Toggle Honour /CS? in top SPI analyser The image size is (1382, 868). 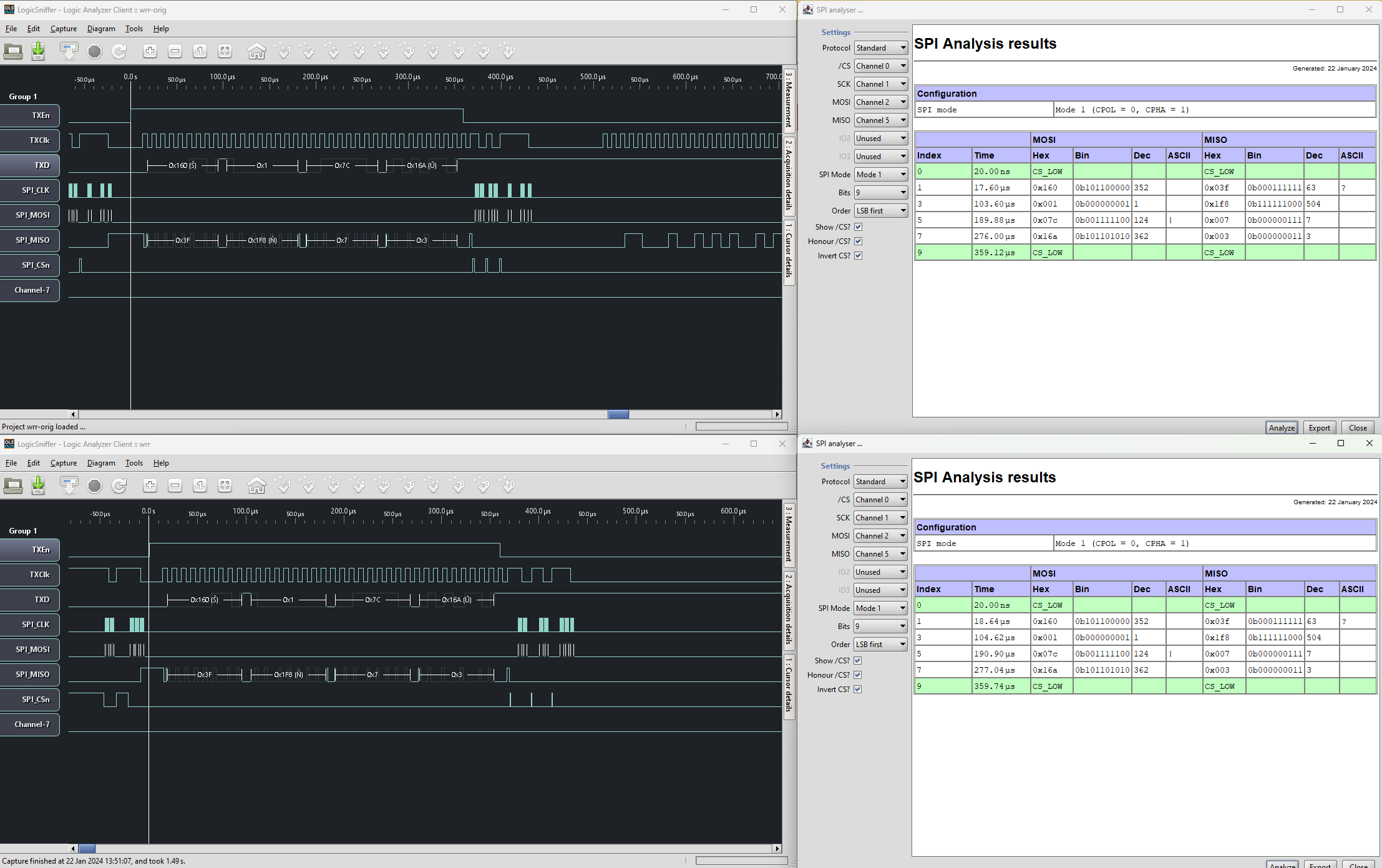click(859, 241)
